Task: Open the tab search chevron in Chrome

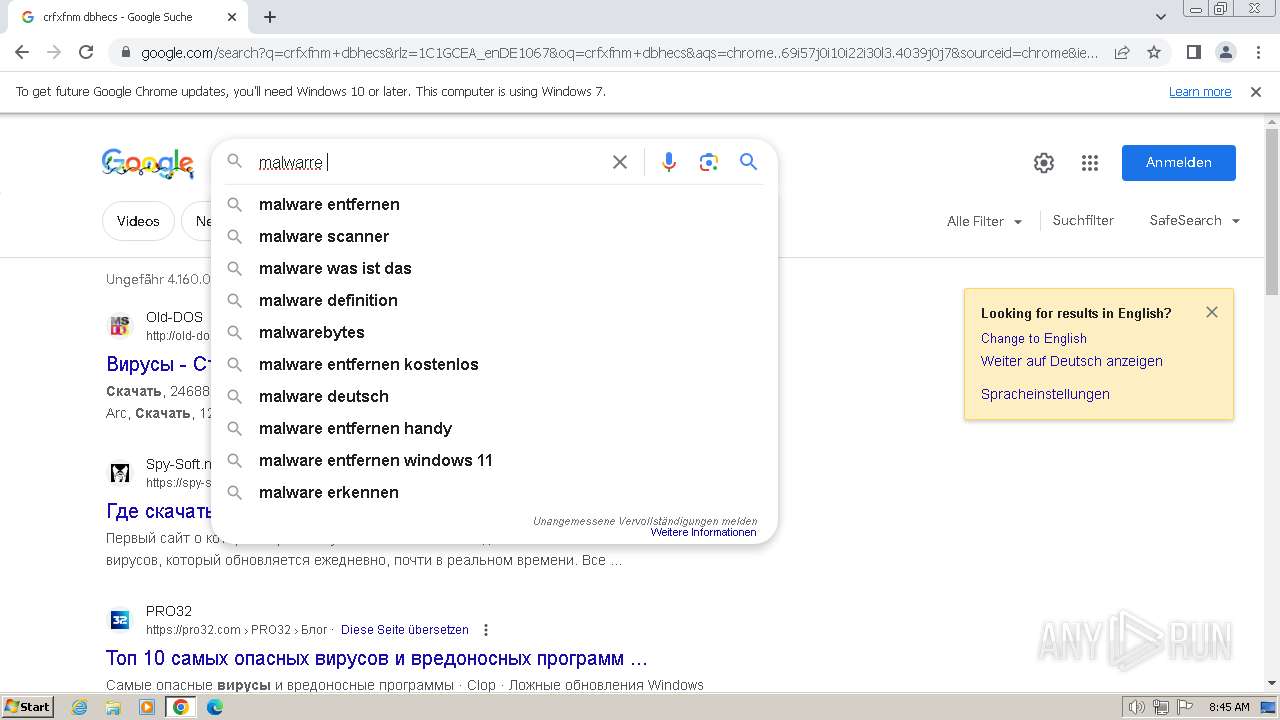Action: tap(1161, 17)
